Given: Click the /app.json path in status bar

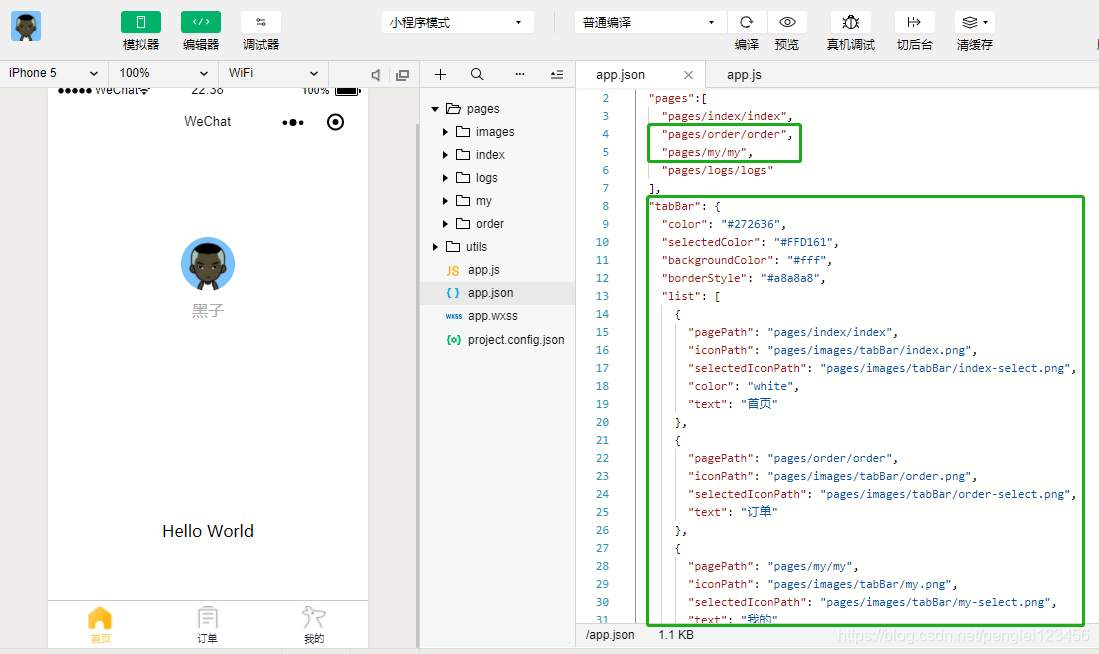Looking at the screenshot, I should tap(610, 634).
